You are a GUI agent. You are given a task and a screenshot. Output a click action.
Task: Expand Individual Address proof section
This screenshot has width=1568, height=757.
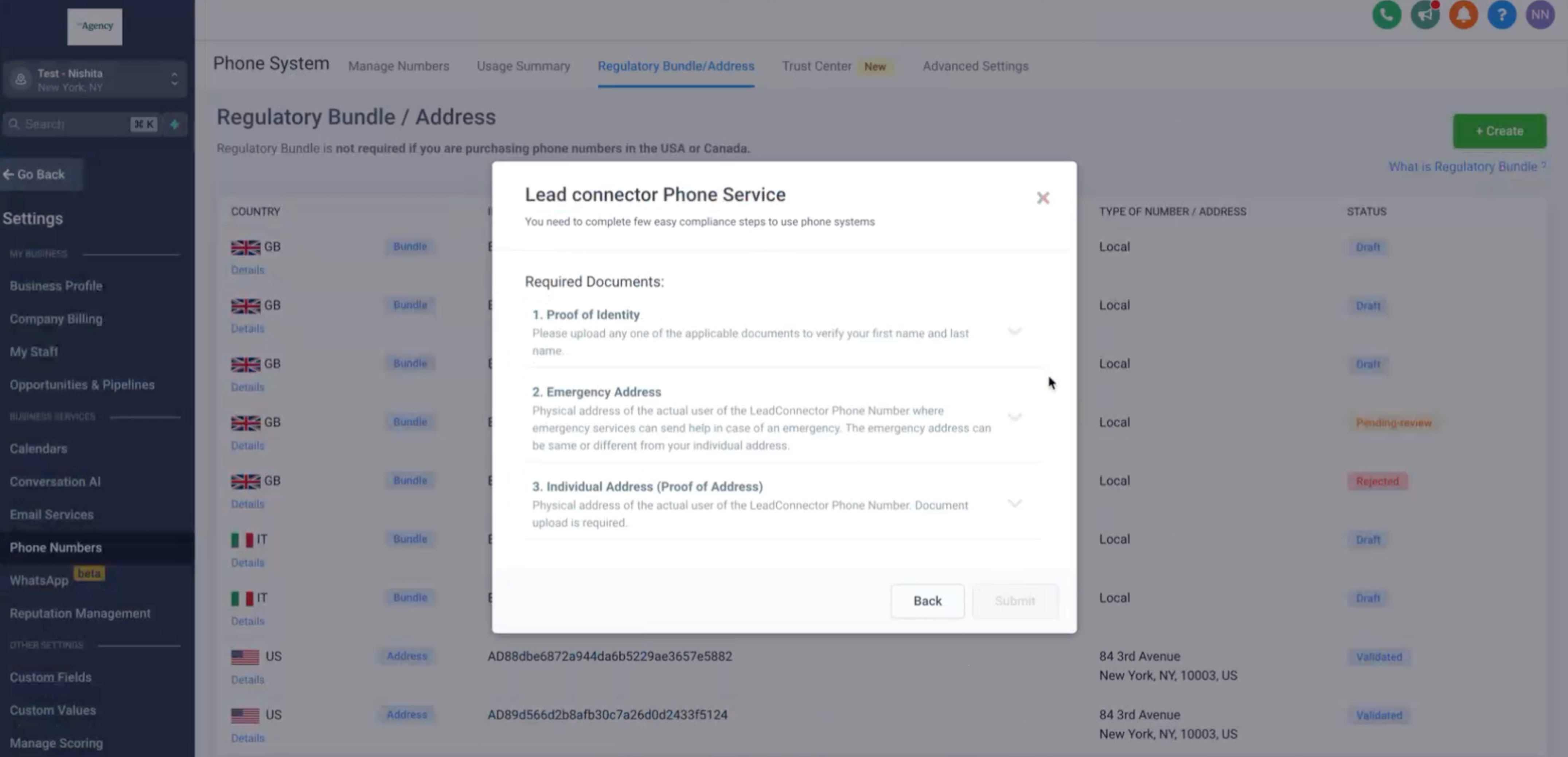pyautogui.click(x=1013, y=503)
